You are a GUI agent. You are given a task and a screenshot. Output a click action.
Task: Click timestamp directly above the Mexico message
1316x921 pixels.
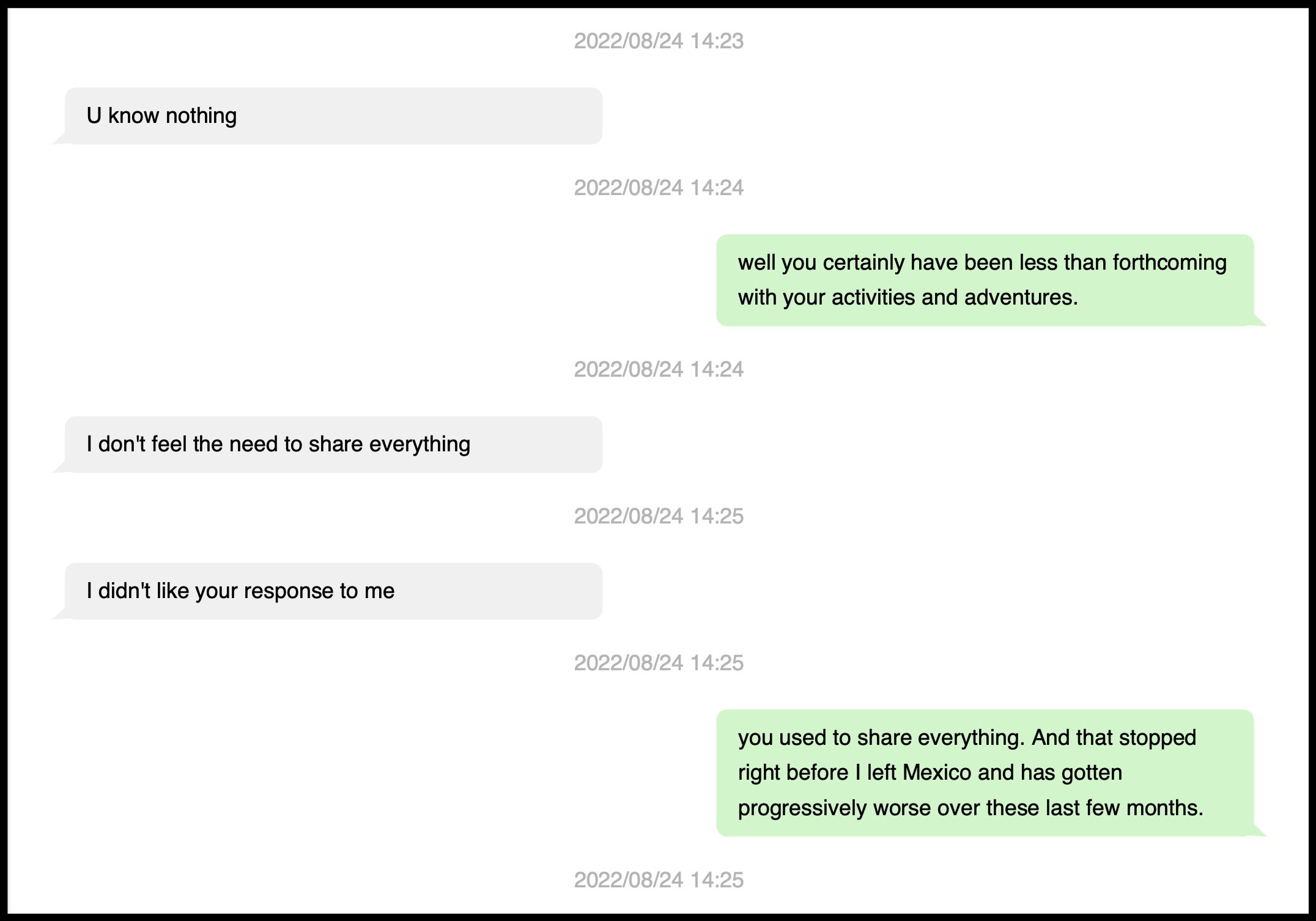(659, 663)
